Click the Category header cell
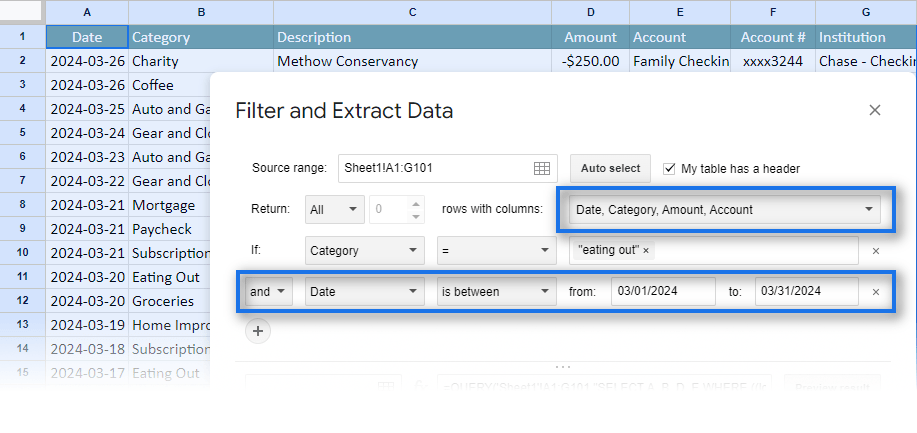The image size is (917, 433). (201, 37)
